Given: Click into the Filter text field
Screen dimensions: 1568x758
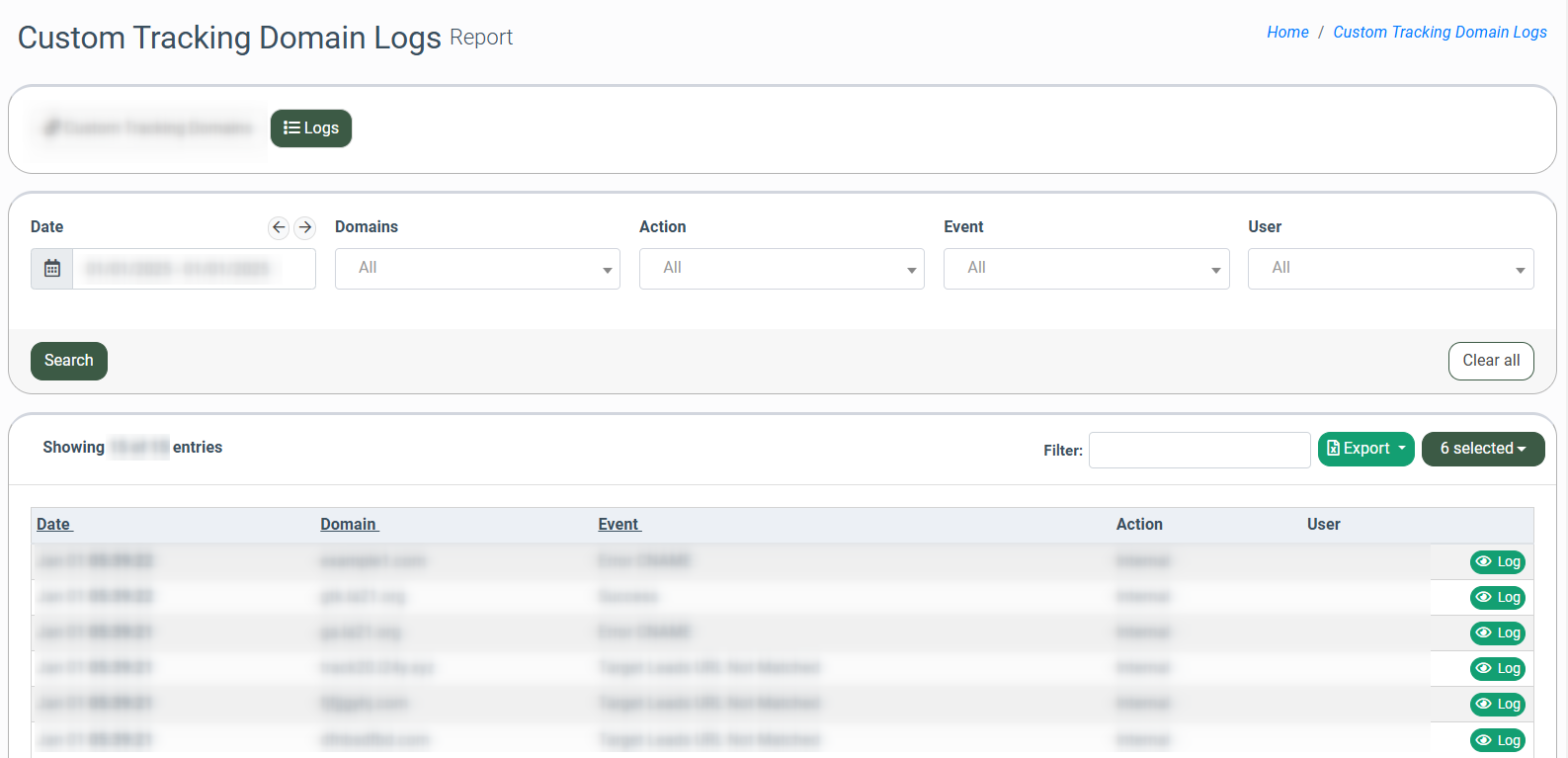Looking at the screenshot, I should tap(1198, 451).
